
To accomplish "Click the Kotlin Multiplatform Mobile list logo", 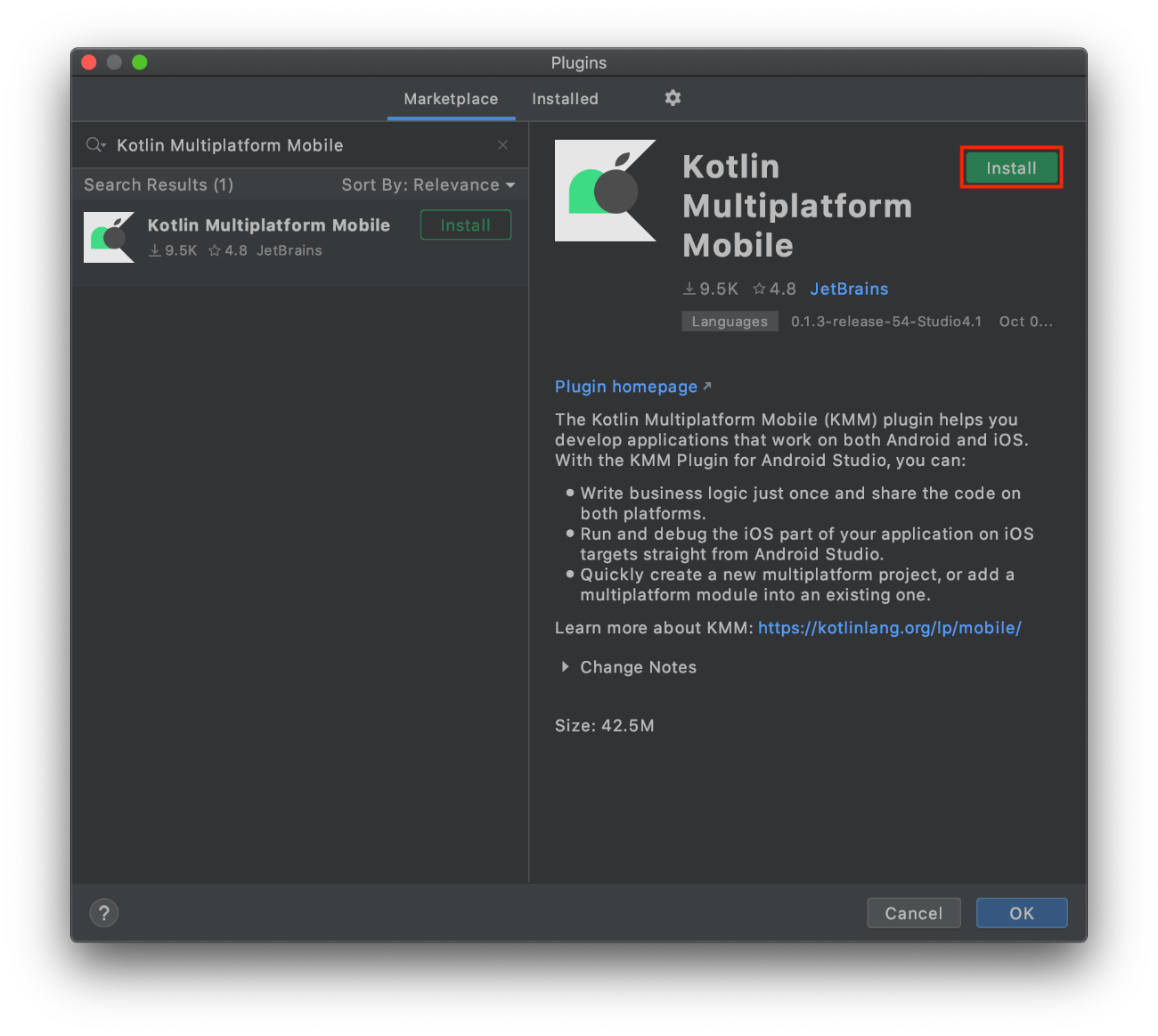I will 109,237.
